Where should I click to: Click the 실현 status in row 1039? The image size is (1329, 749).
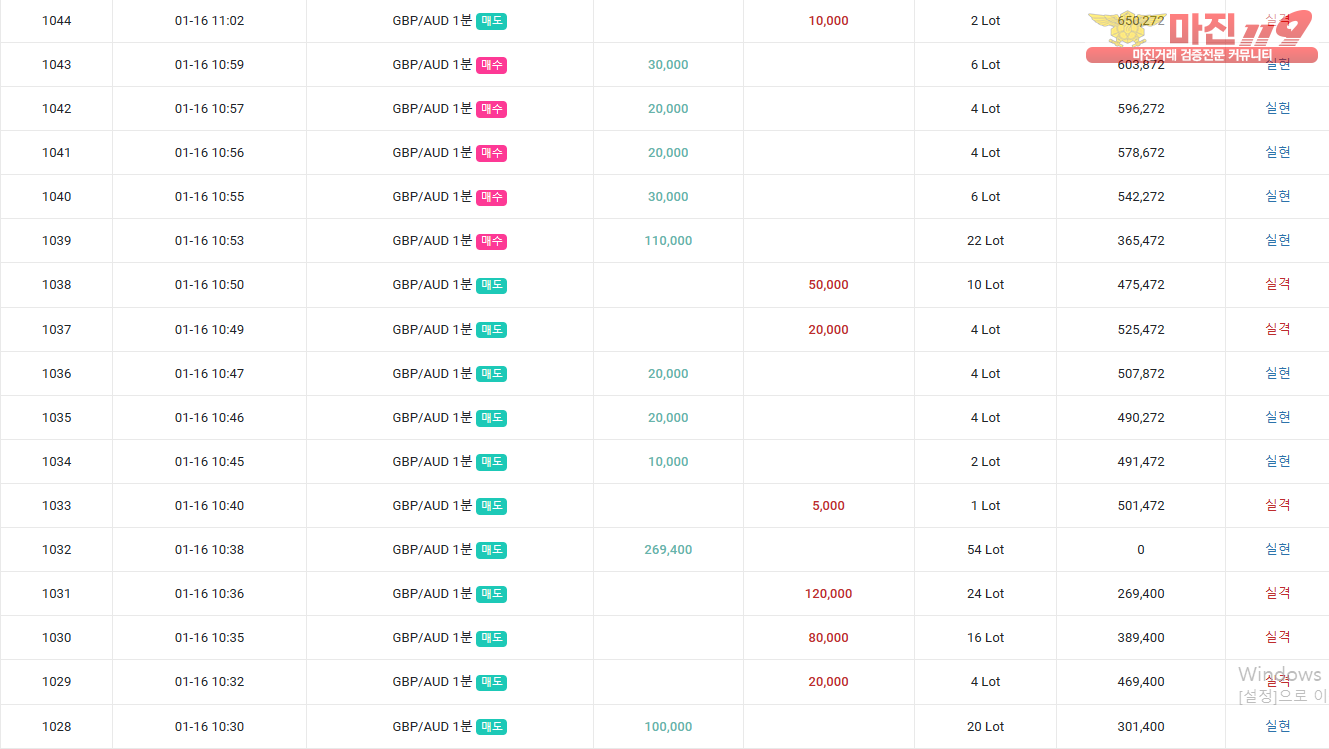coord(1277,240)
